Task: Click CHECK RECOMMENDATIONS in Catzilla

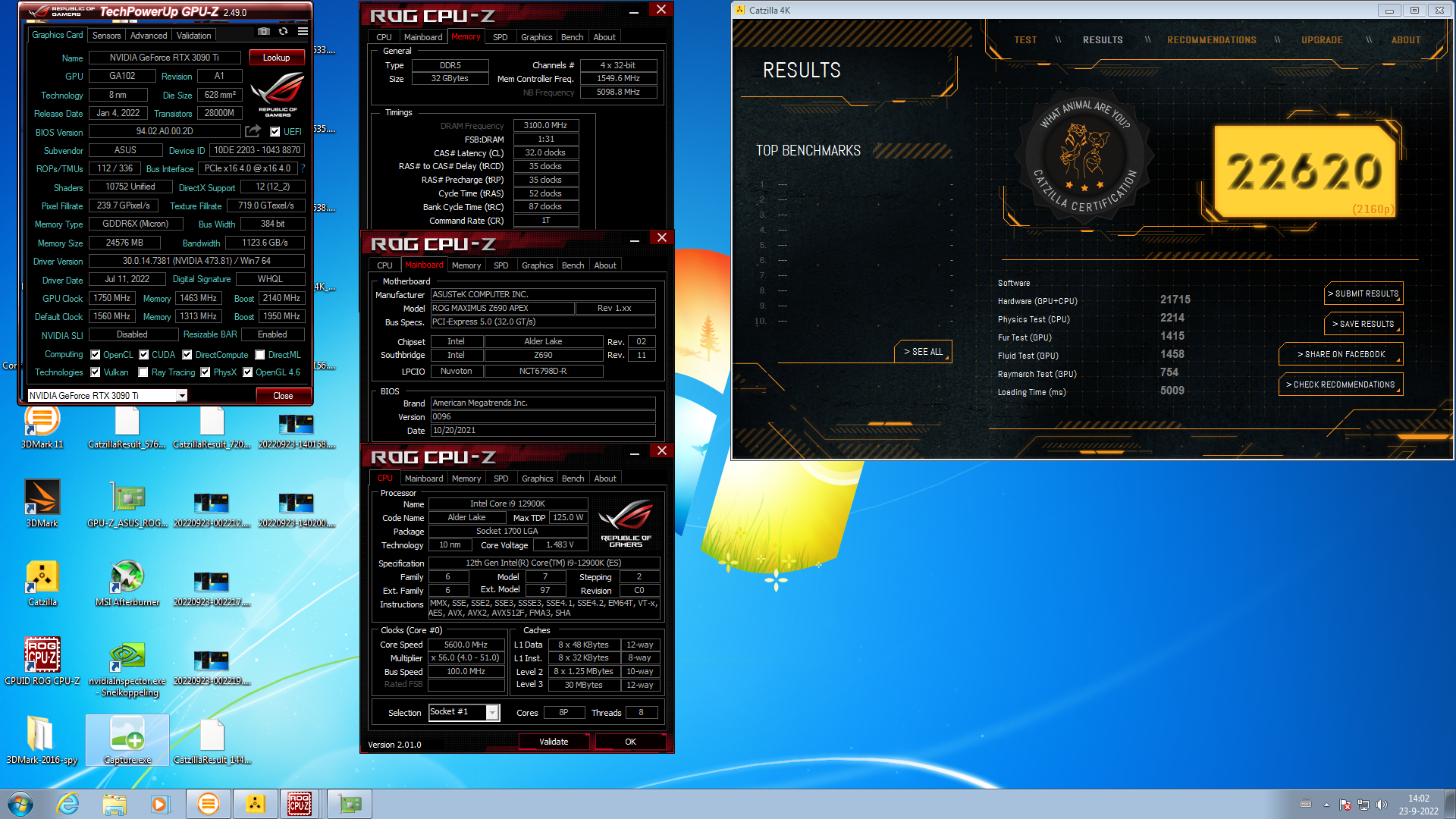Action: pos(1340,384)
